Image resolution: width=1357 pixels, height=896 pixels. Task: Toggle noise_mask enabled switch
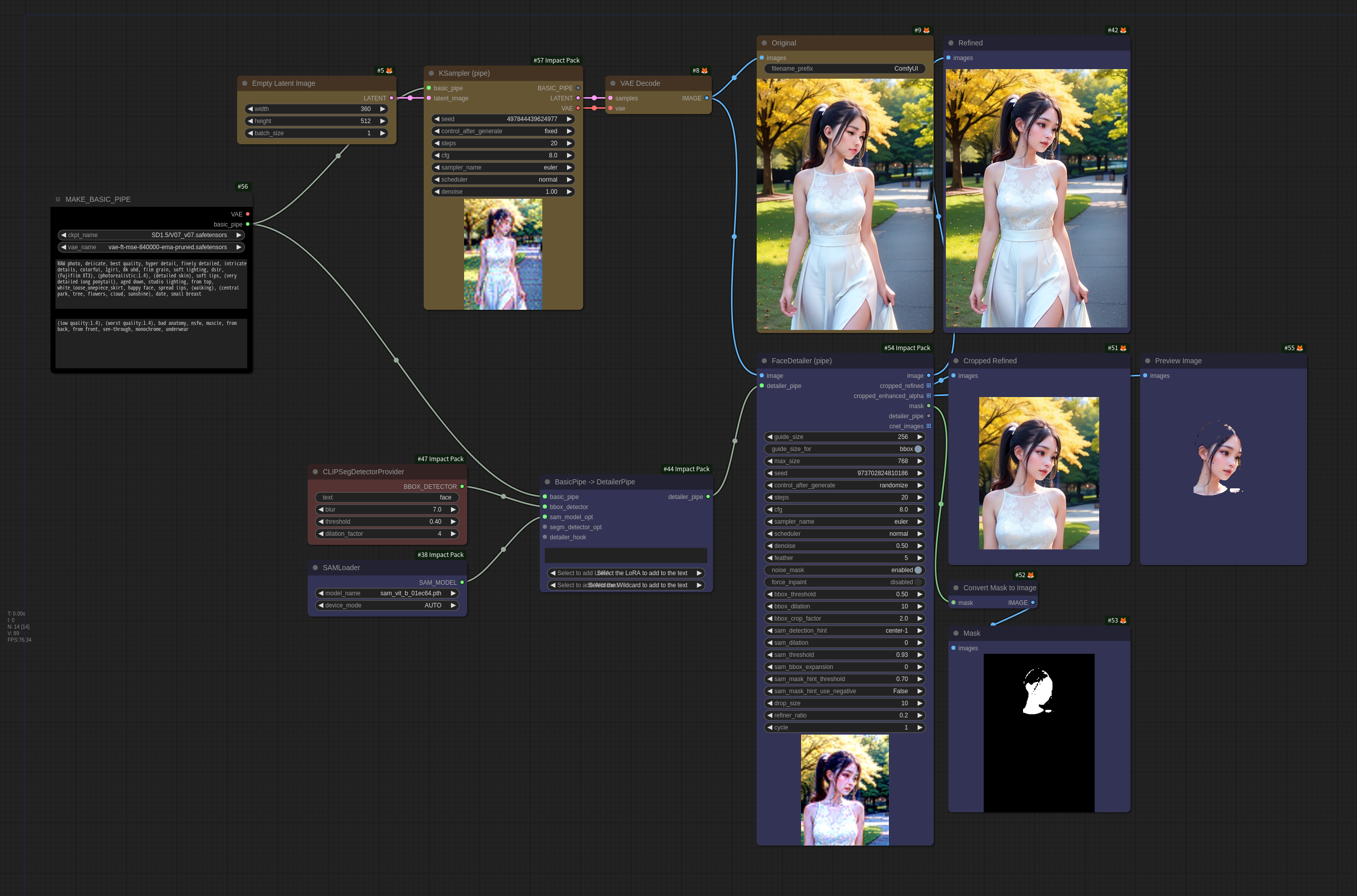coord(918,570)
